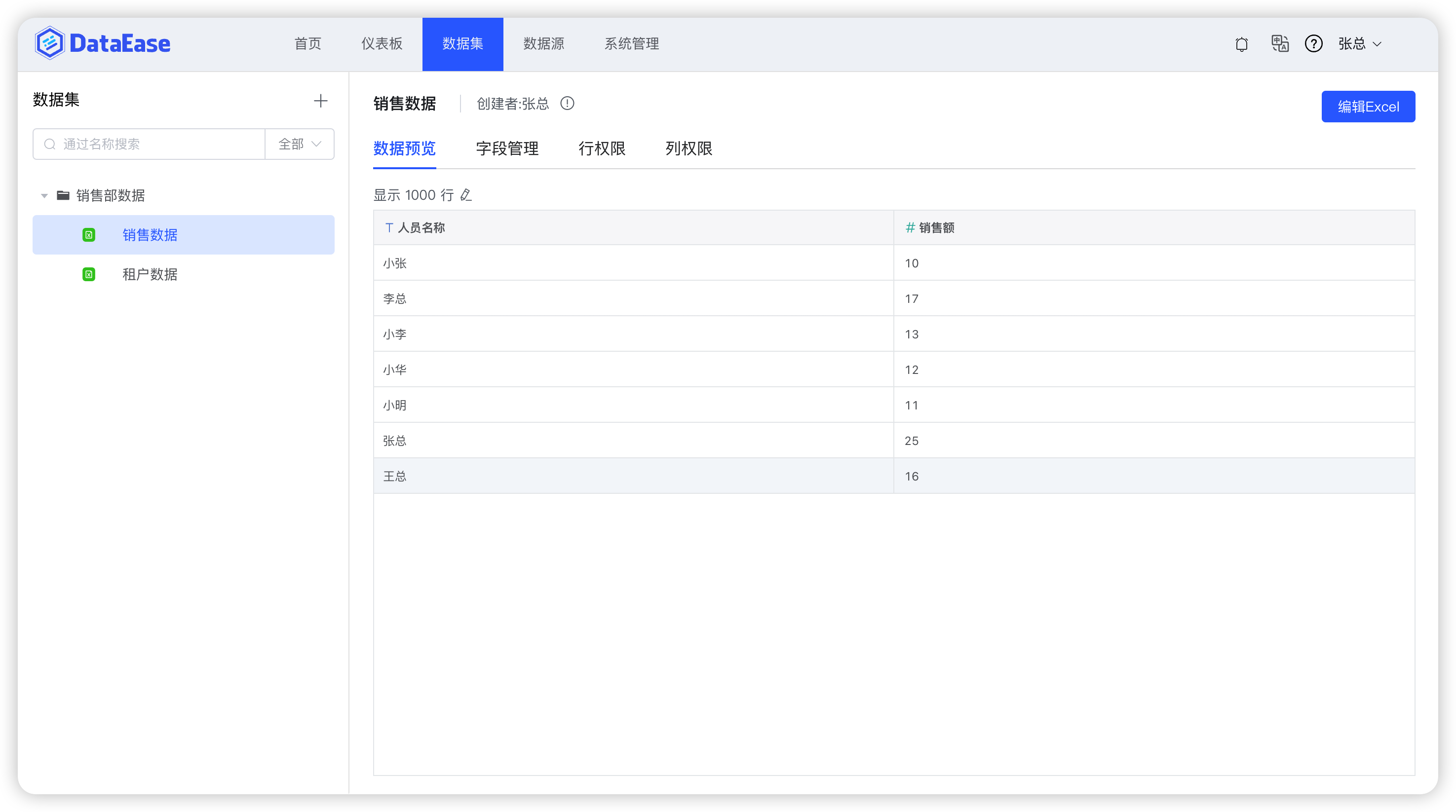This screenshot has width=1456, height=812.
Task: Click the info icon next to creator
Action: coord(567,104)
